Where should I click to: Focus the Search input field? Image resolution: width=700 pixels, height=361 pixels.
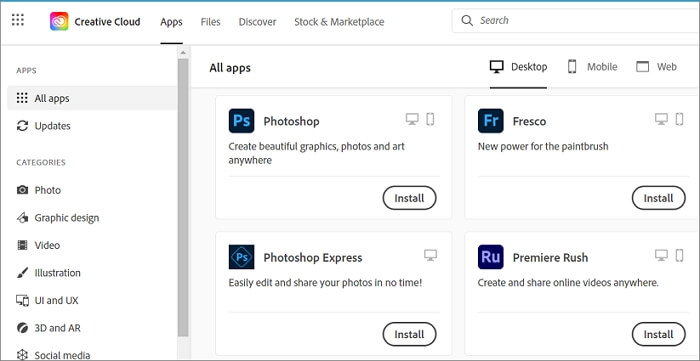coord(576,21)
